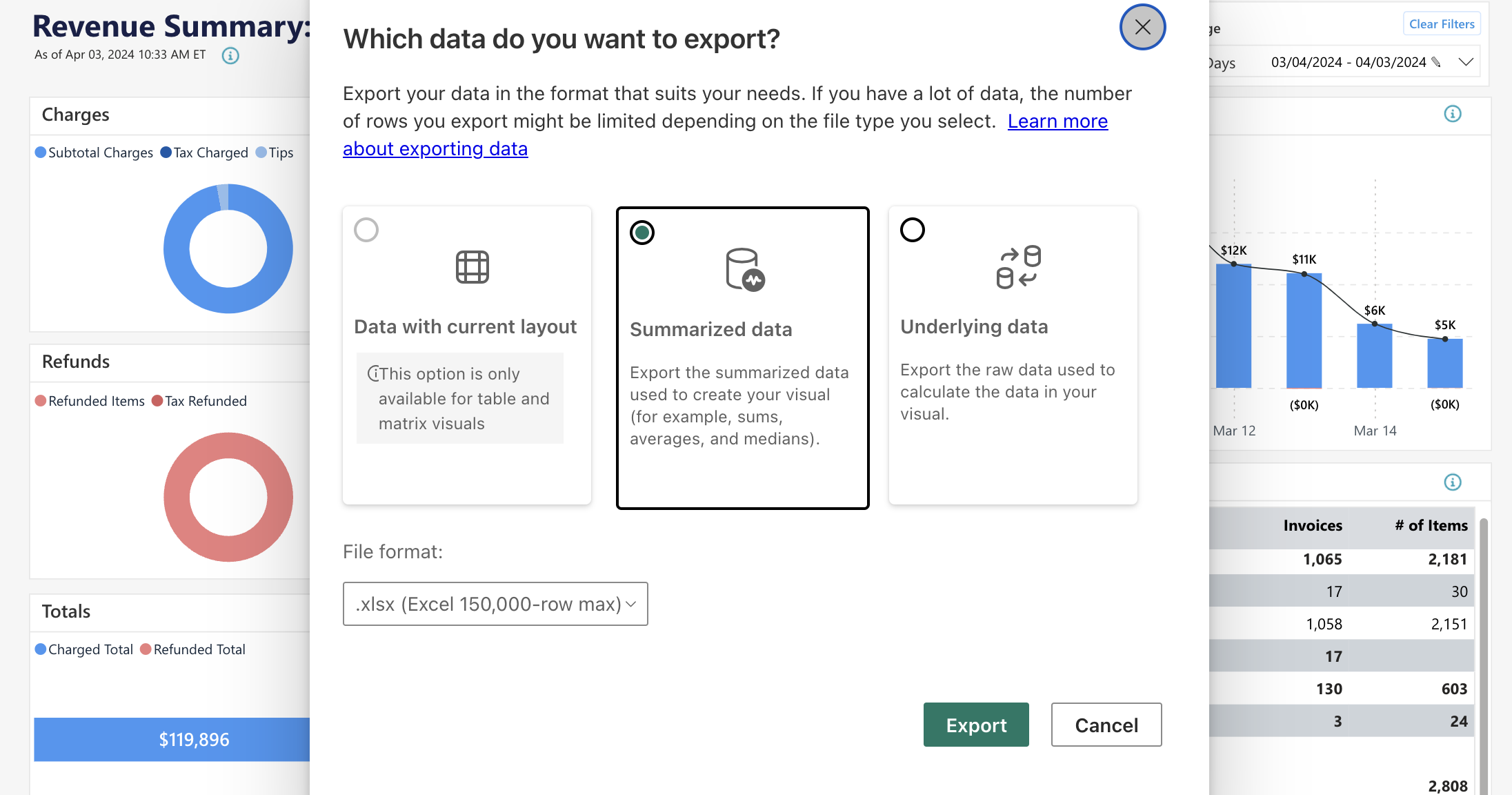Click the info icon next to the timestamp

point(230,55)
